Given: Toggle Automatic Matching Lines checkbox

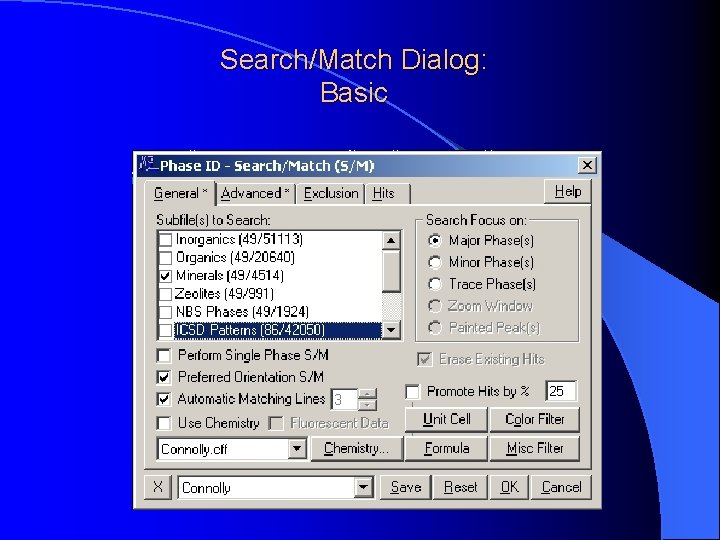Looking at the screenshot, I should 164,399.
